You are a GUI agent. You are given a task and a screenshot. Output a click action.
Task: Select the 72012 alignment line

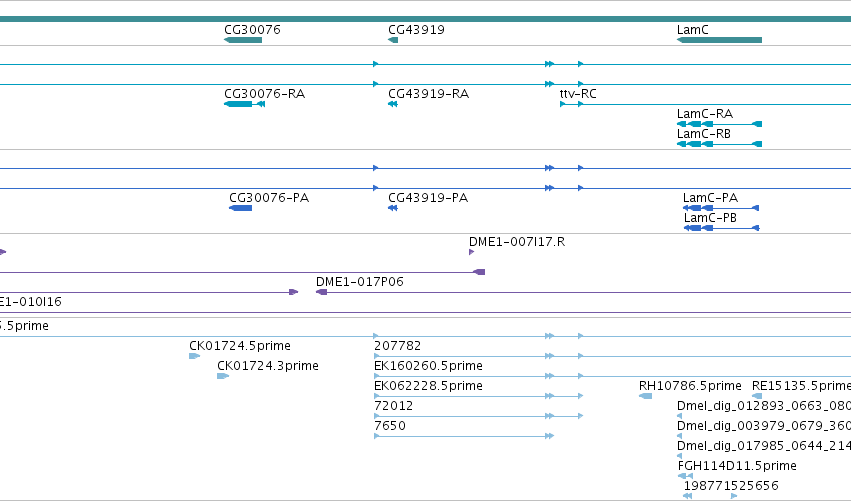[479, 416]
